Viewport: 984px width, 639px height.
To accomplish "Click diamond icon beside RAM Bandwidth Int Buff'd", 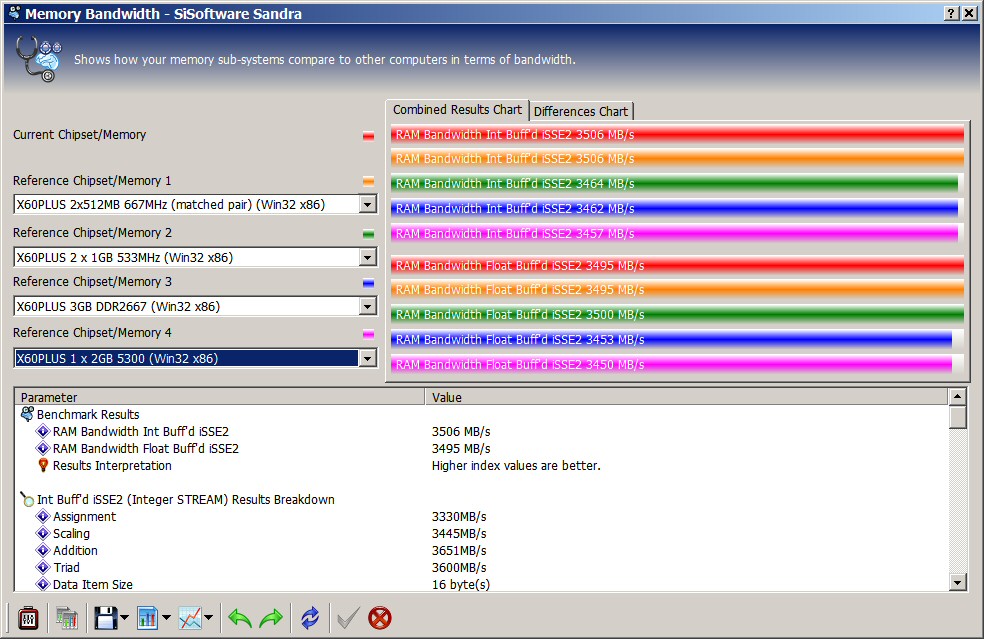I will tap(43, 431).
